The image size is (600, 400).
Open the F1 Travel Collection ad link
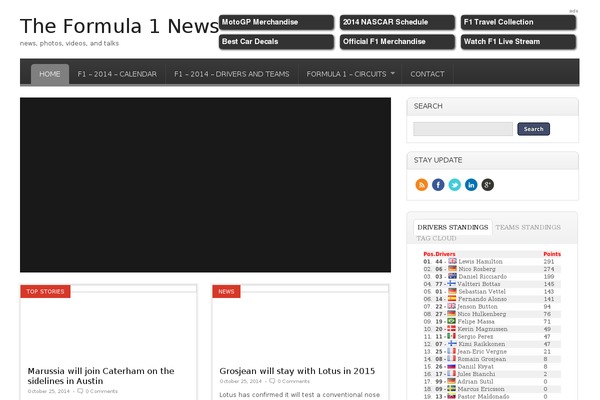click(x=518, y=22)
